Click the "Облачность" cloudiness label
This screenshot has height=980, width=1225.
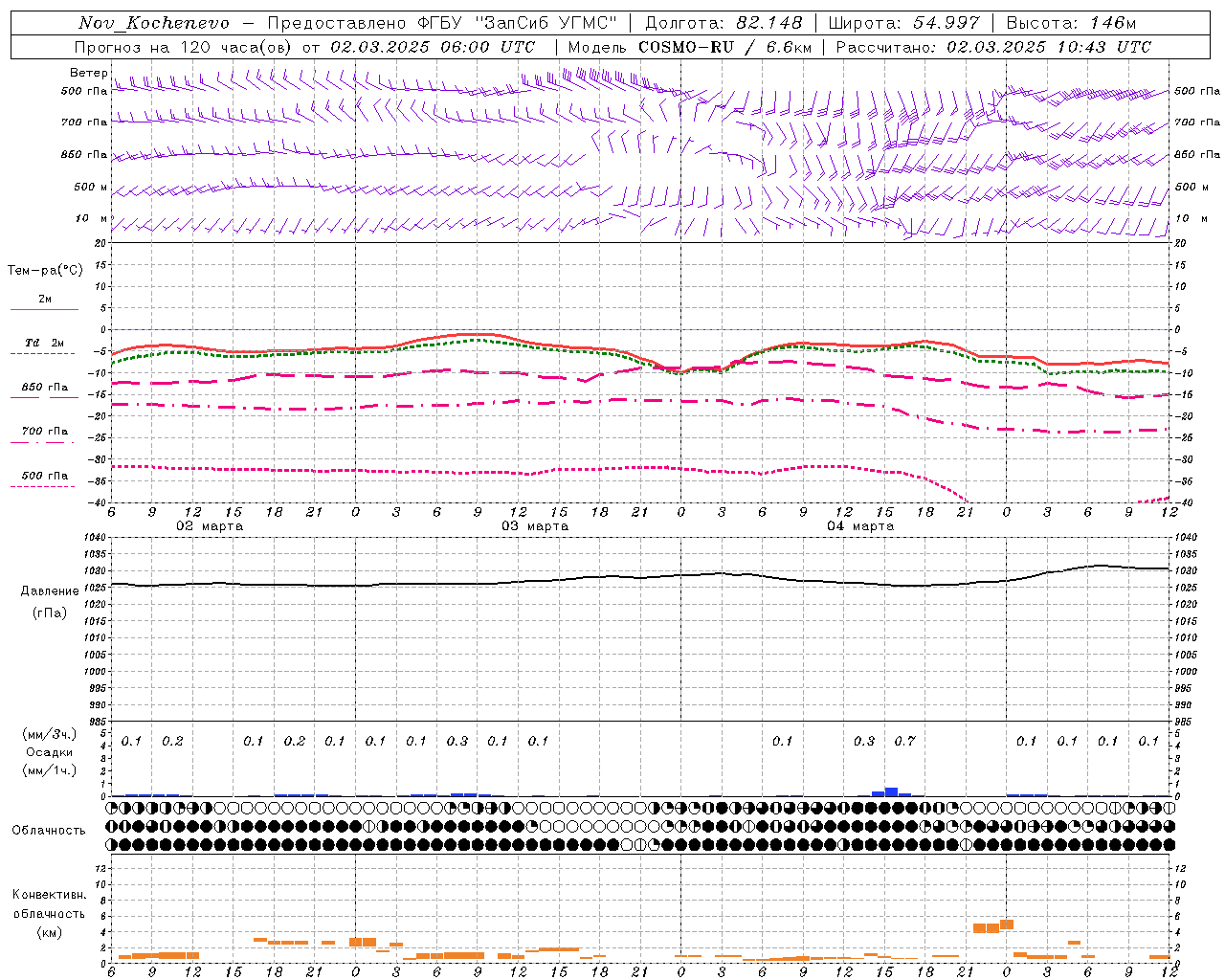[x=49, y=831]
